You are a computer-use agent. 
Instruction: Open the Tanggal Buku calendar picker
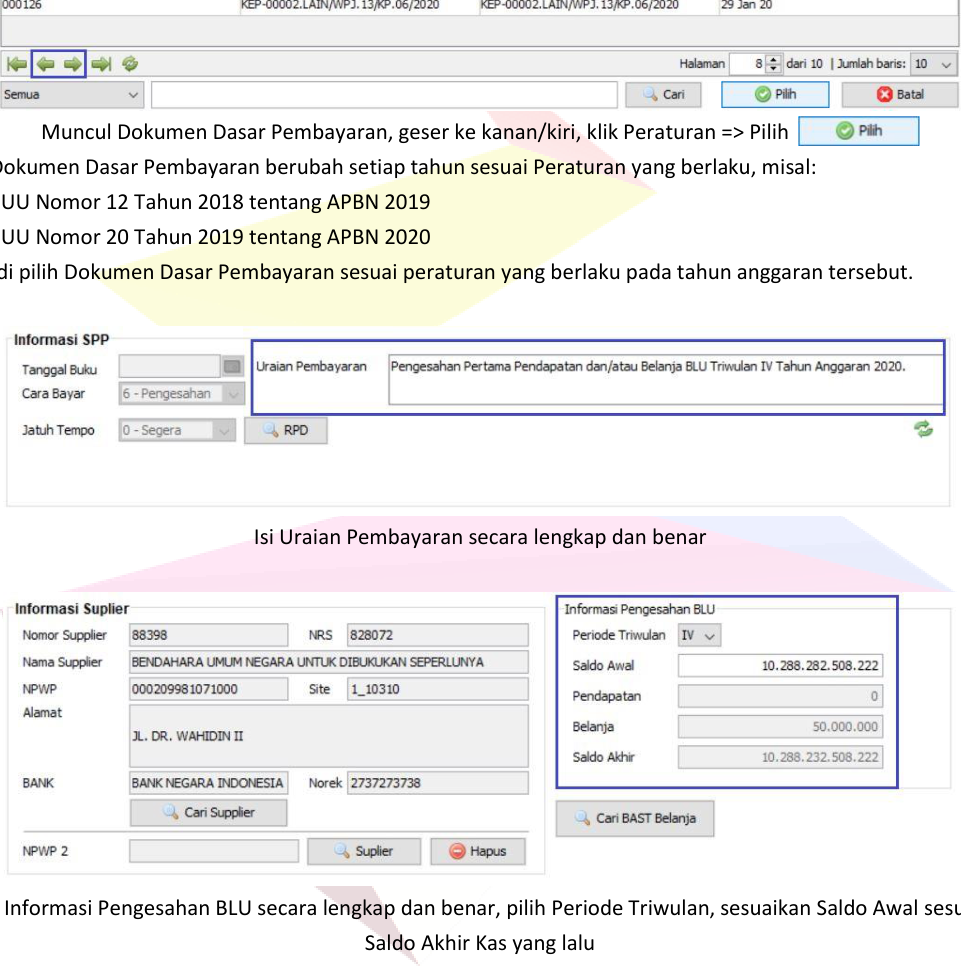point(233,367)
